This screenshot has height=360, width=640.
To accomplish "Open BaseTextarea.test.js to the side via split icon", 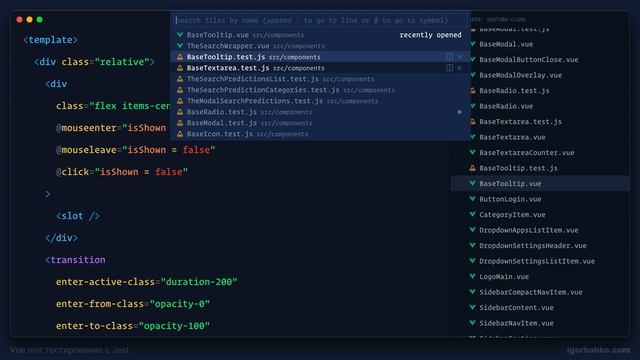I will coord(449,68).
